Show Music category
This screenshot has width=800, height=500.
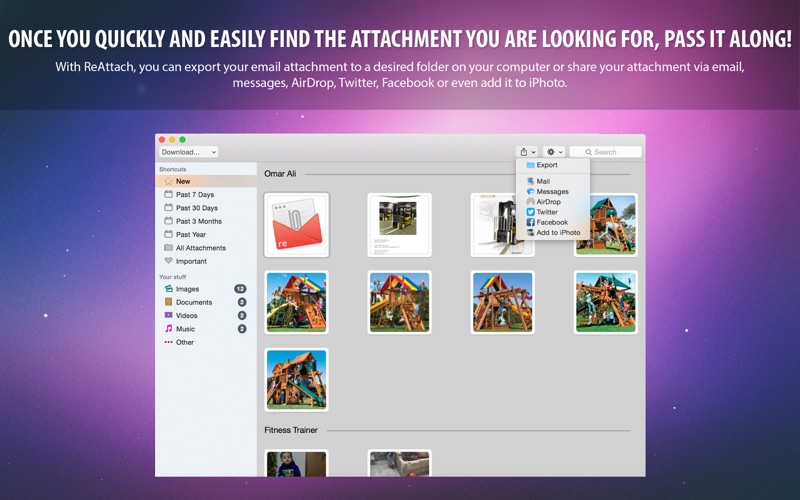pyautogui.click(x=206, y=329)
